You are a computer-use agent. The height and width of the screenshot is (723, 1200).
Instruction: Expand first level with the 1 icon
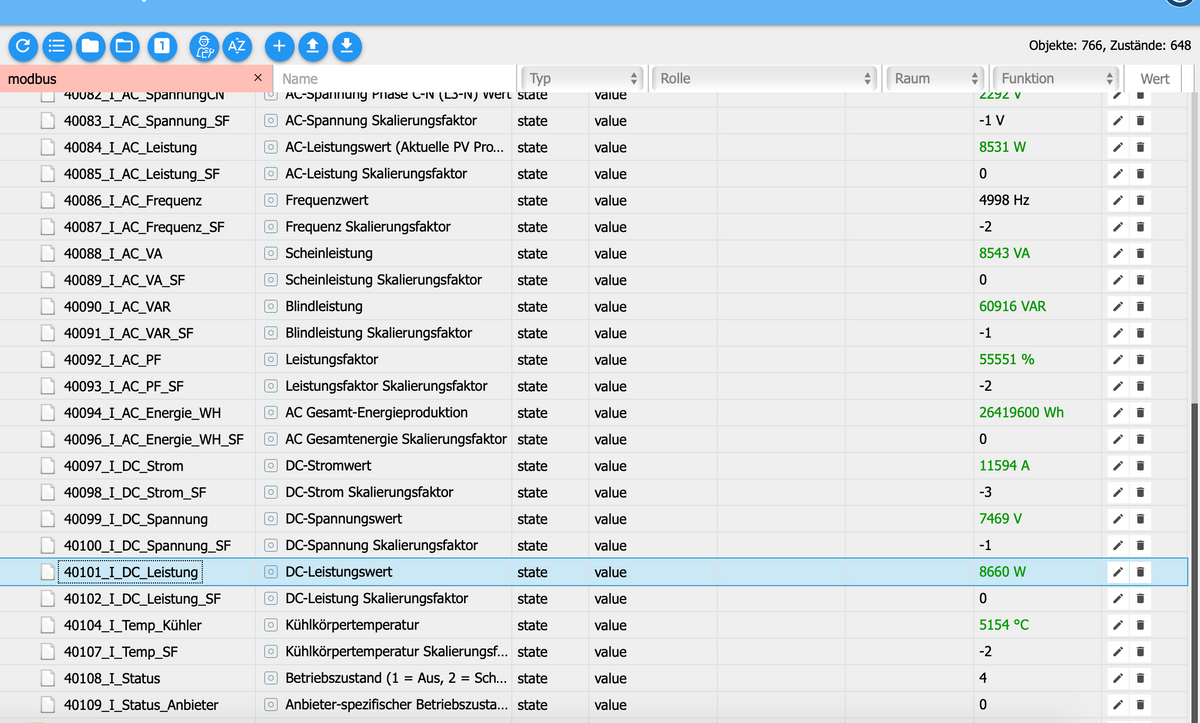click(x=163, y=45)
